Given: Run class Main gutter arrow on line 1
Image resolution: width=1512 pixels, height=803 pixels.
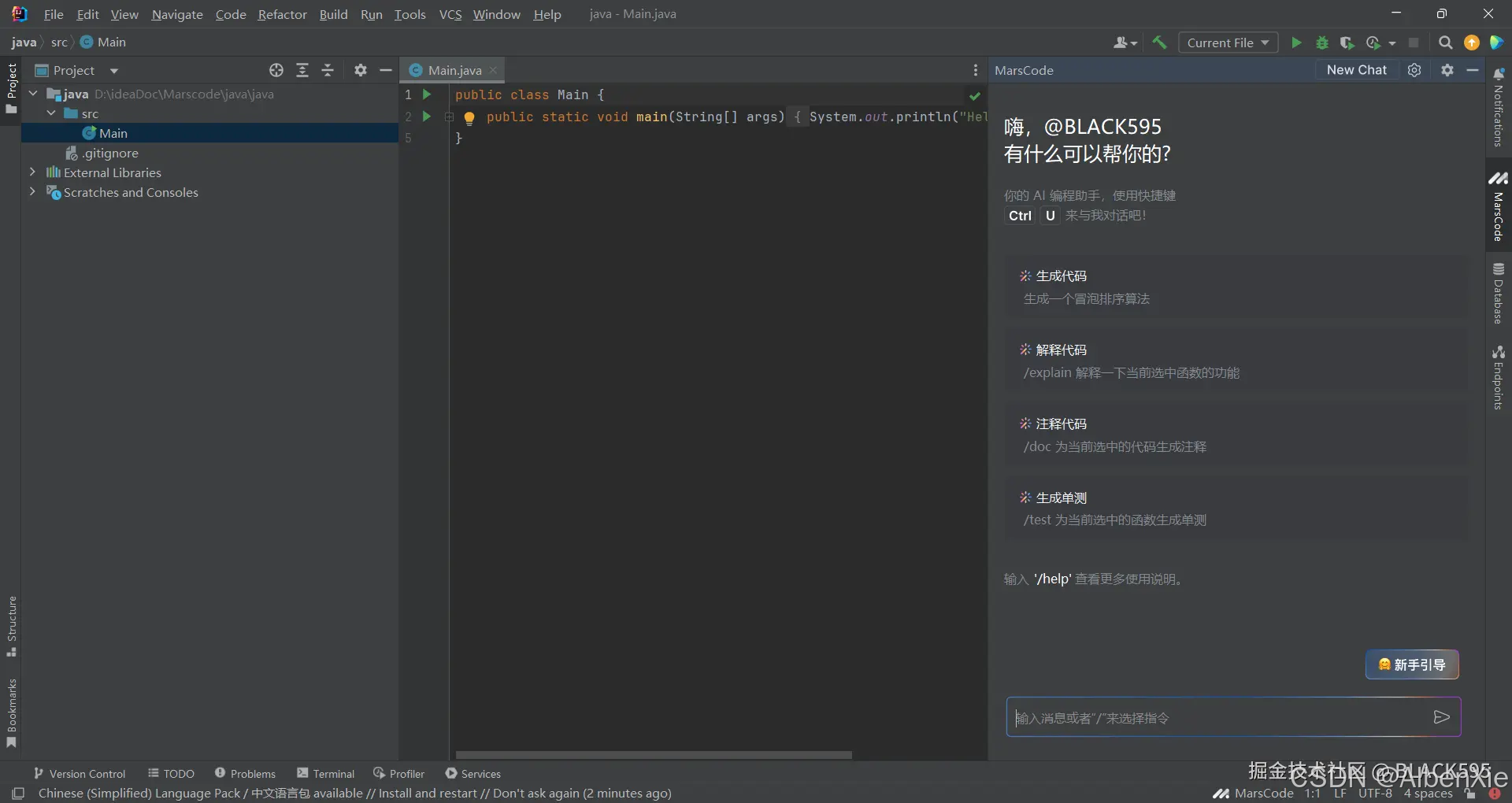Looking at the screenshot, I should 427,94.
